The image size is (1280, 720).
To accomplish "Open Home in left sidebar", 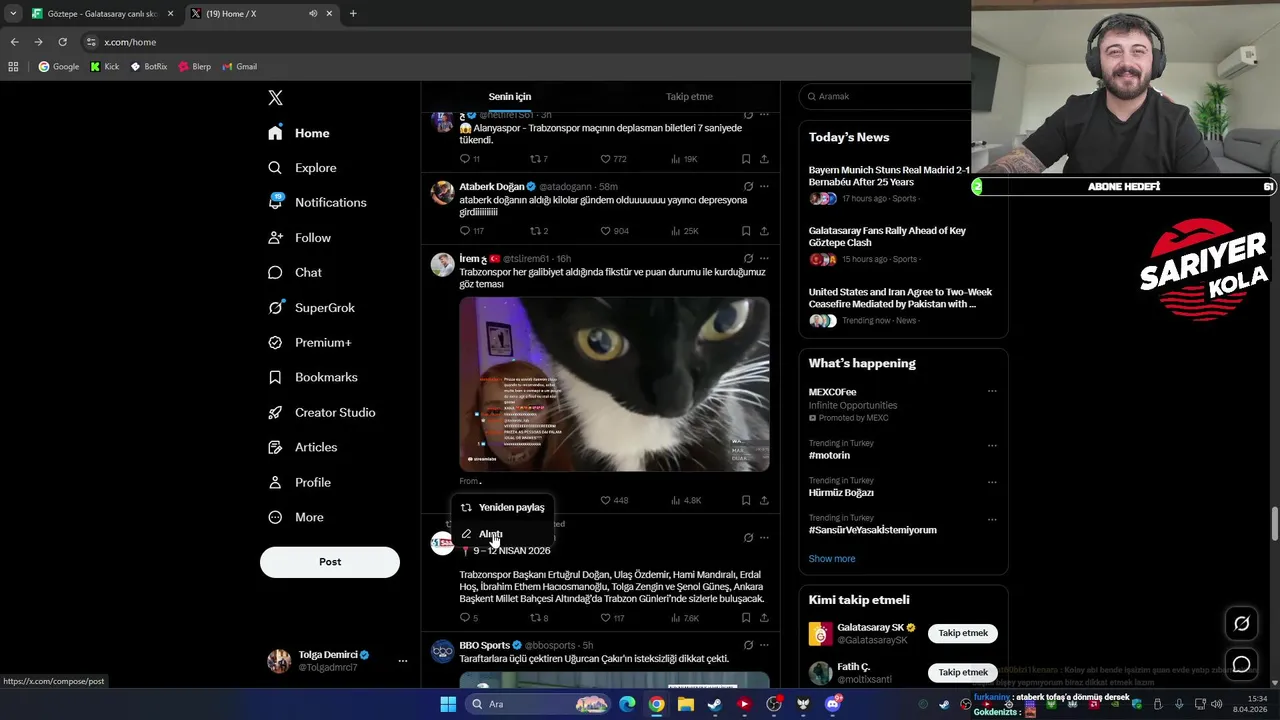I will (299, 133).
